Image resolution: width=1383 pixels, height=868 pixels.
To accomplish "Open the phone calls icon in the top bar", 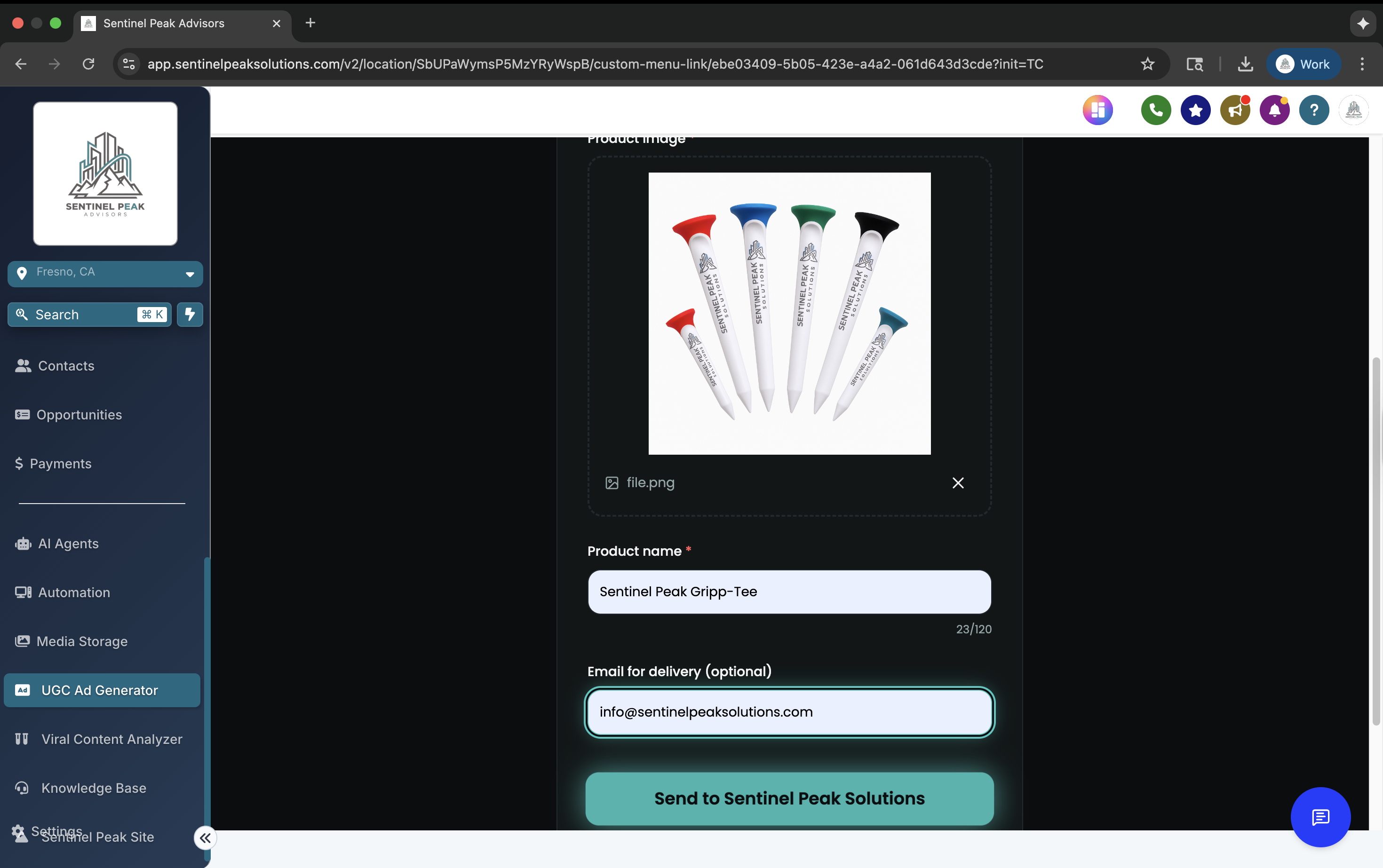I will tap(1156, 110).
